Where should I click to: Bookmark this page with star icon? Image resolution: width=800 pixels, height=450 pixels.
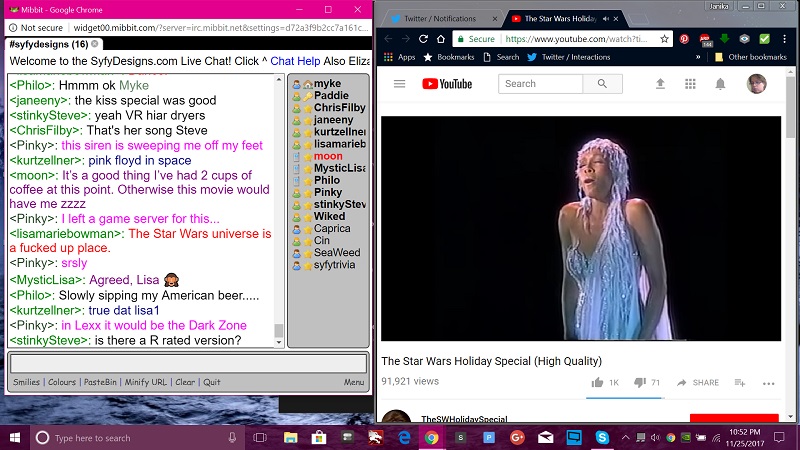664,39
